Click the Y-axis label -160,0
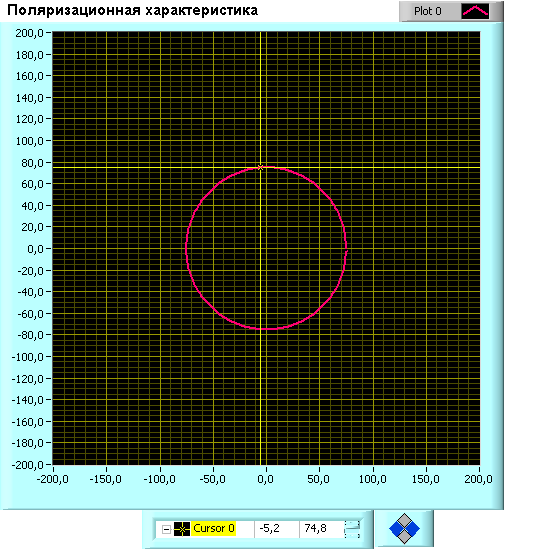Image resolution: width=556 pixels, height=549 pixels. tap(27, 422)
